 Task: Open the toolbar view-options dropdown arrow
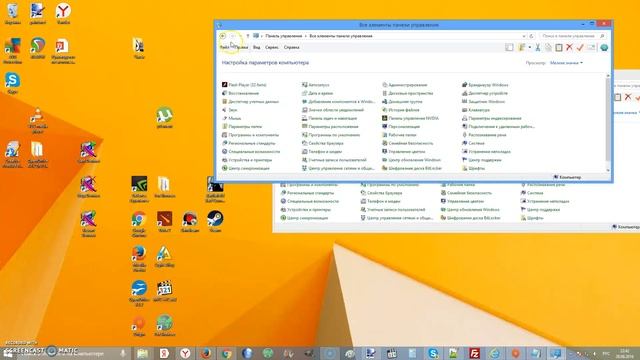(529, 48)
